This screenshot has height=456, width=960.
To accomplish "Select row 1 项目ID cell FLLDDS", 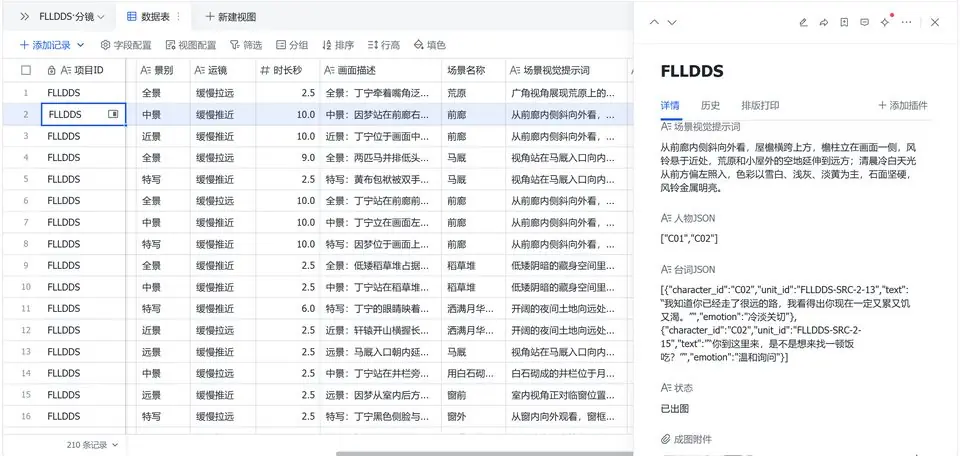I will pos(83,93).
